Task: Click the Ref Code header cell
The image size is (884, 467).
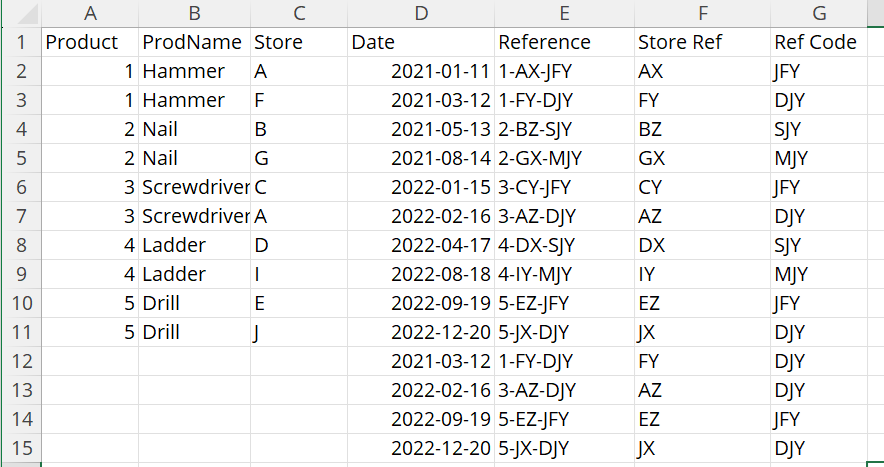Action: 819,42
